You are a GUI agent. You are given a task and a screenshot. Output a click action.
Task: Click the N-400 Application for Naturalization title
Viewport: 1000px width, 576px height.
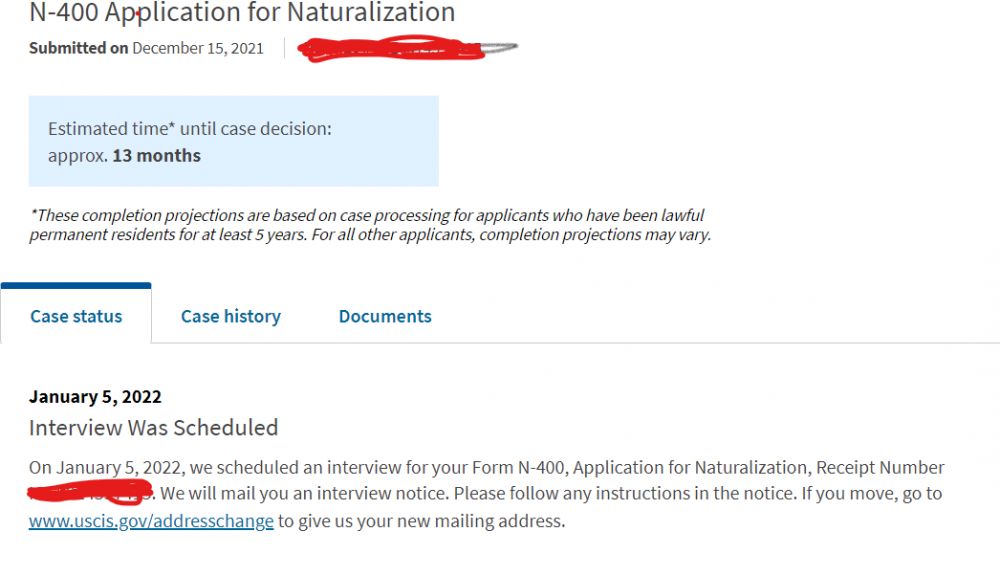[242, 13]
